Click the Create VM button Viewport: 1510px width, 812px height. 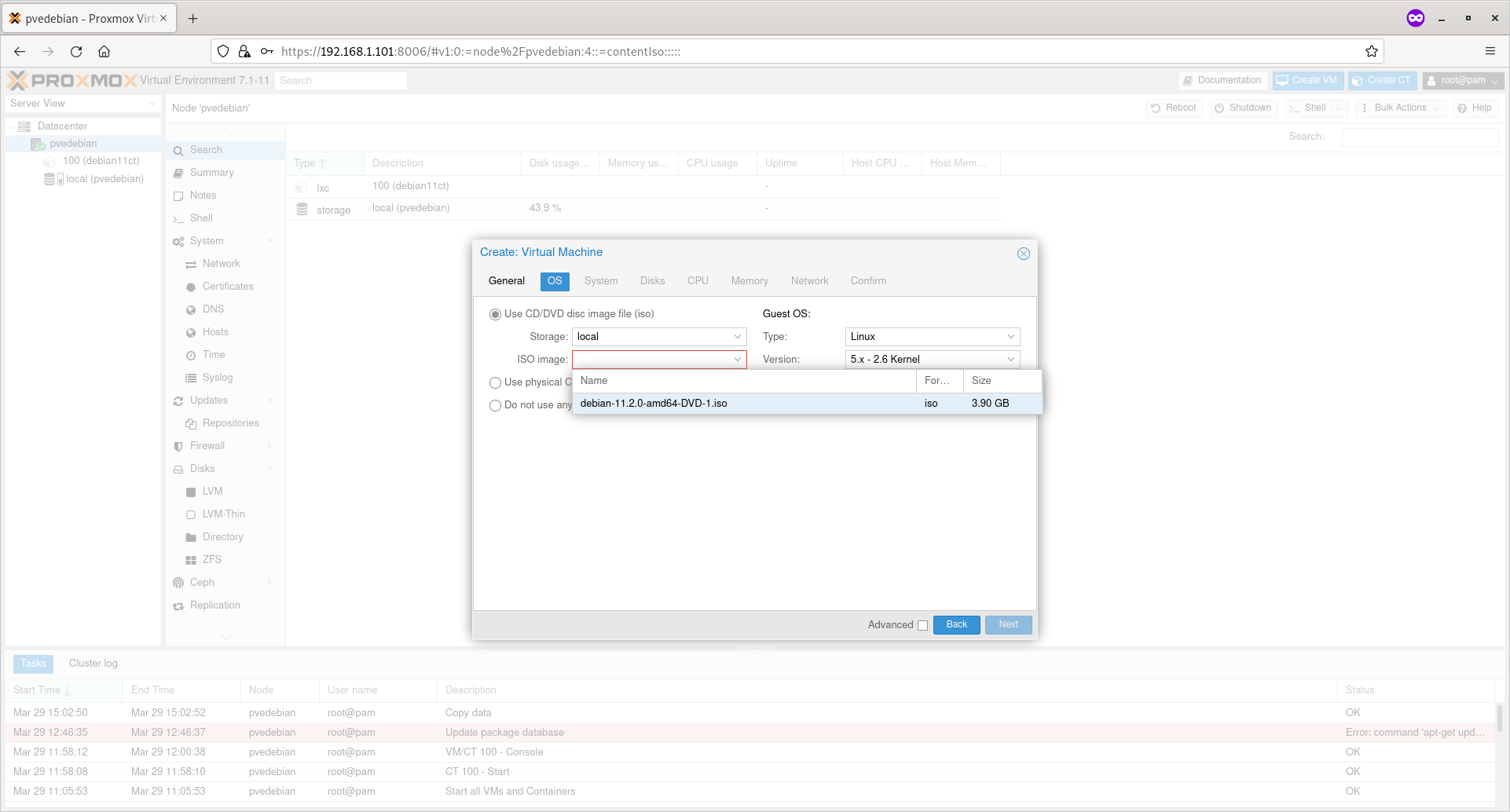tap(1308, 81)
